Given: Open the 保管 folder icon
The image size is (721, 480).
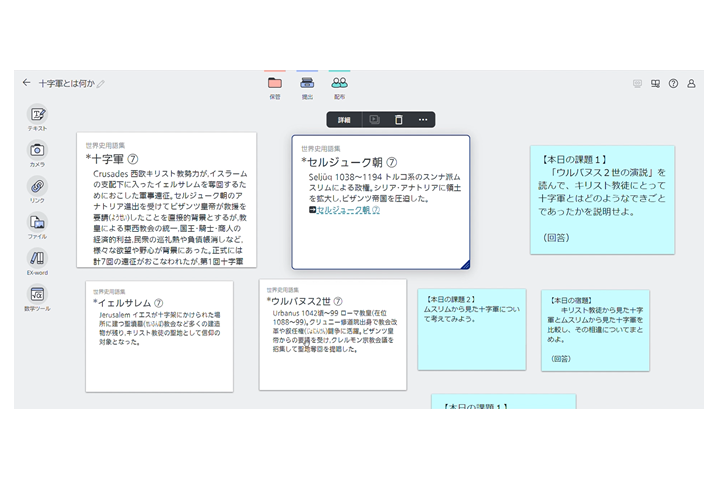Looking at the screenshot, I should click(x=275, y=83).
